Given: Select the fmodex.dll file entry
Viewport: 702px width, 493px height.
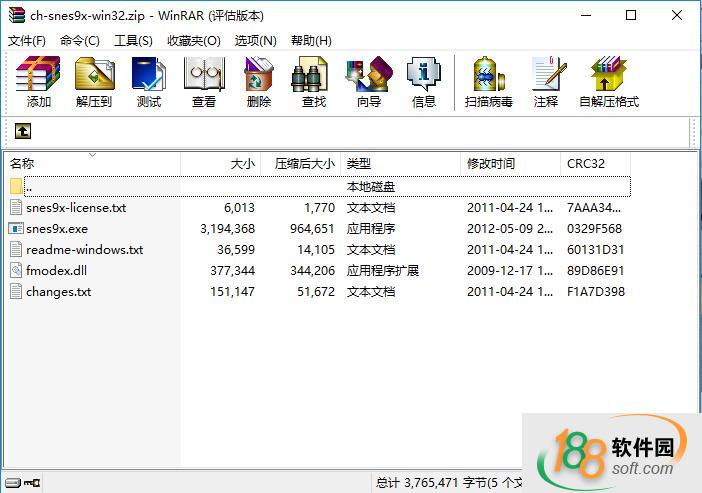Looking at the screenshot, I should click(x=57, y=271).
